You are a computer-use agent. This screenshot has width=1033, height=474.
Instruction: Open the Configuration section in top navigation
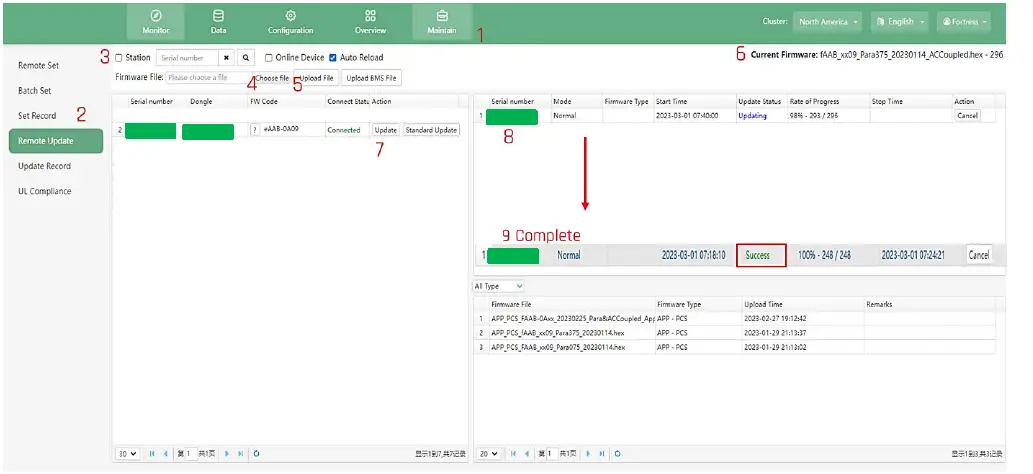click(x=290, y=22)
